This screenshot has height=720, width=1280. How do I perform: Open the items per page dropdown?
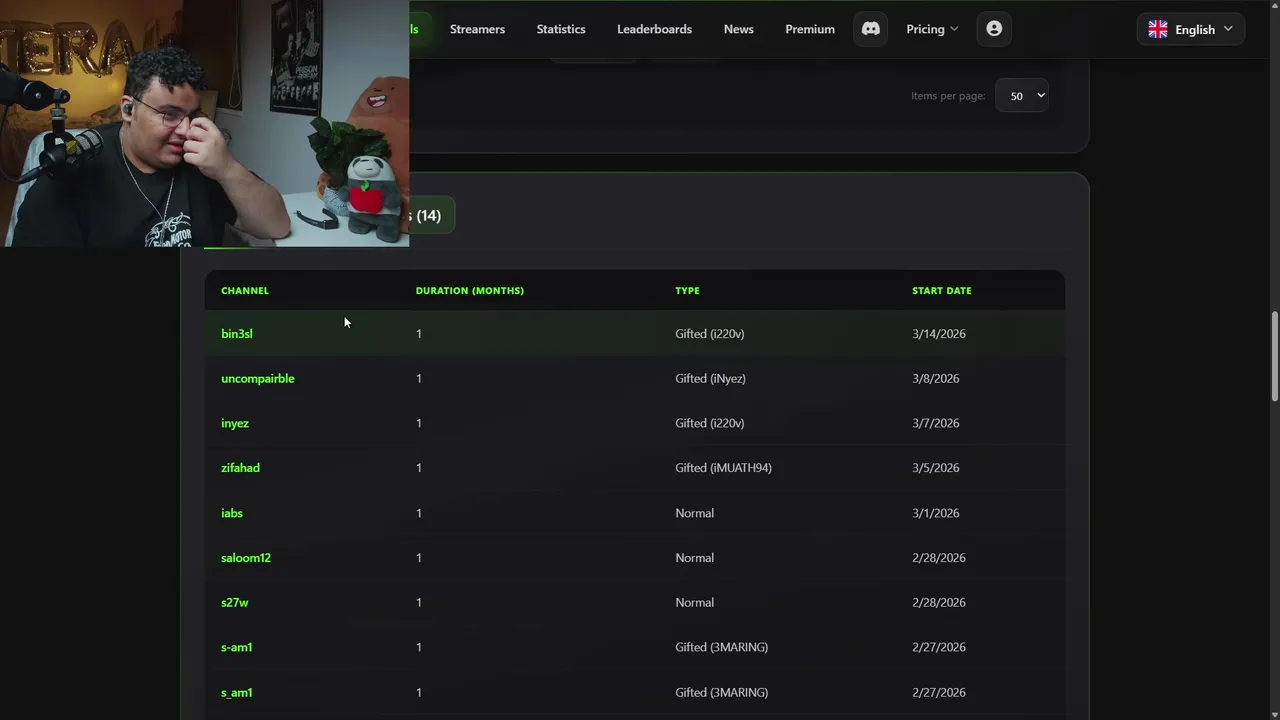(x=1022, y=96)
